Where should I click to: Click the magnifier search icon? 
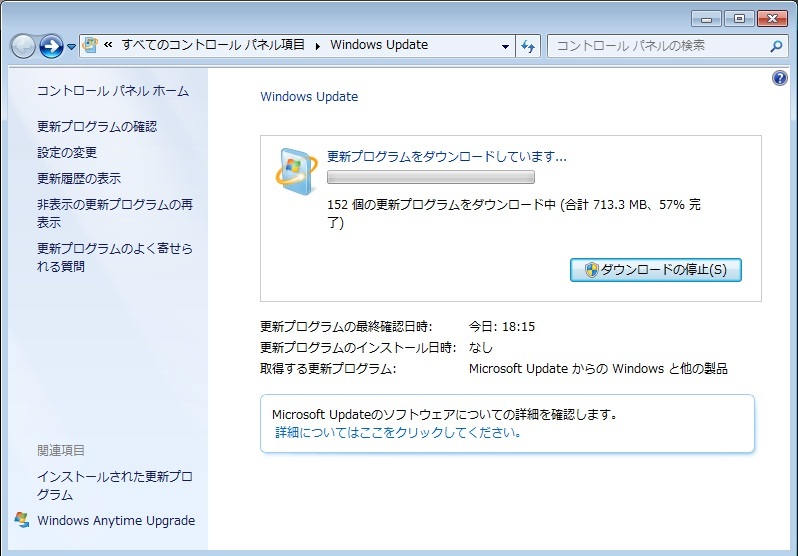coord(776,46)
